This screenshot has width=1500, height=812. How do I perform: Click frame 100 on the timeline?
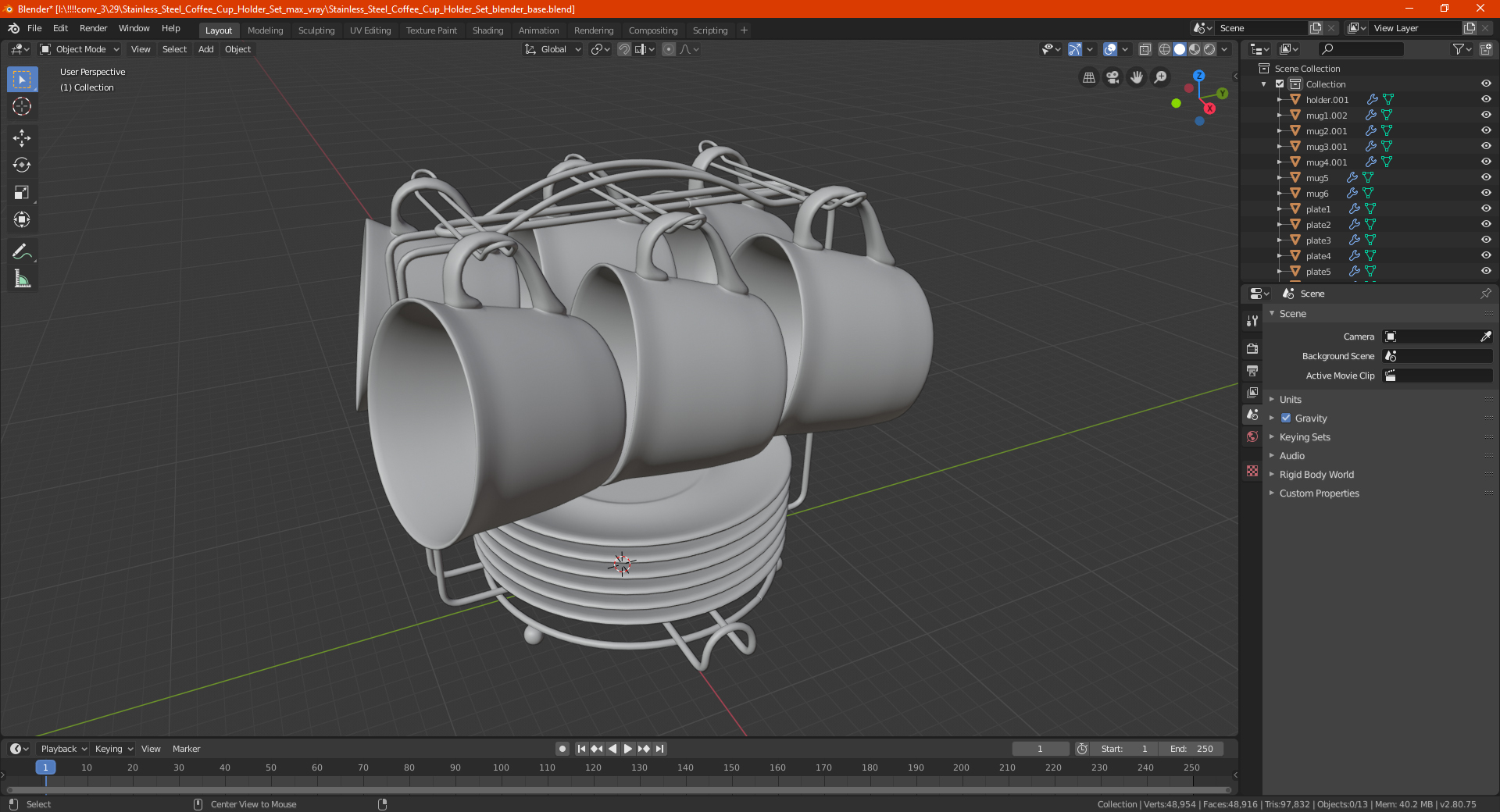point(501,767)
